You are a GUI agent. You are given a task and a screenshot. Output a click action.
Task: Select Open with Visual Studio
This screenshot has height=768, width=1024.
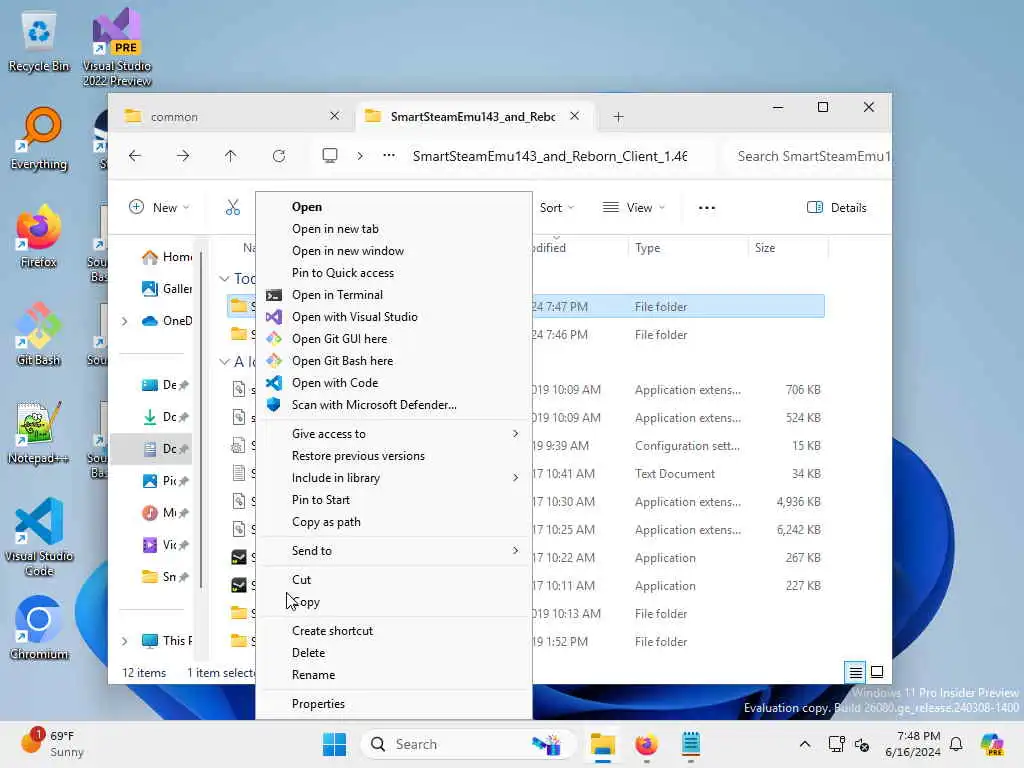click(394, 317)
